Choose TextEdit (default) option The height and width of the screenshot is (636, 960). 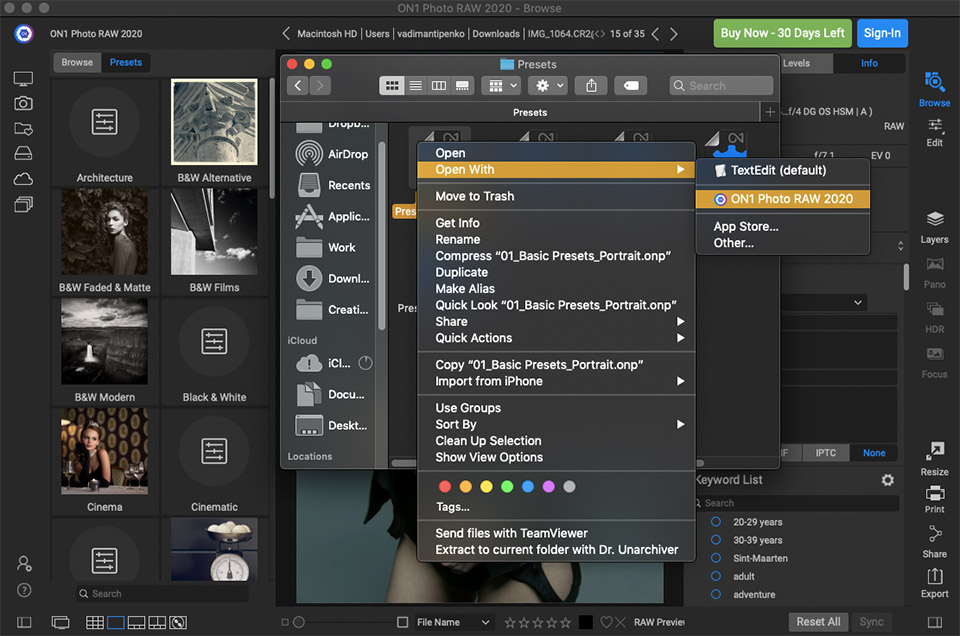pos(783,170)
